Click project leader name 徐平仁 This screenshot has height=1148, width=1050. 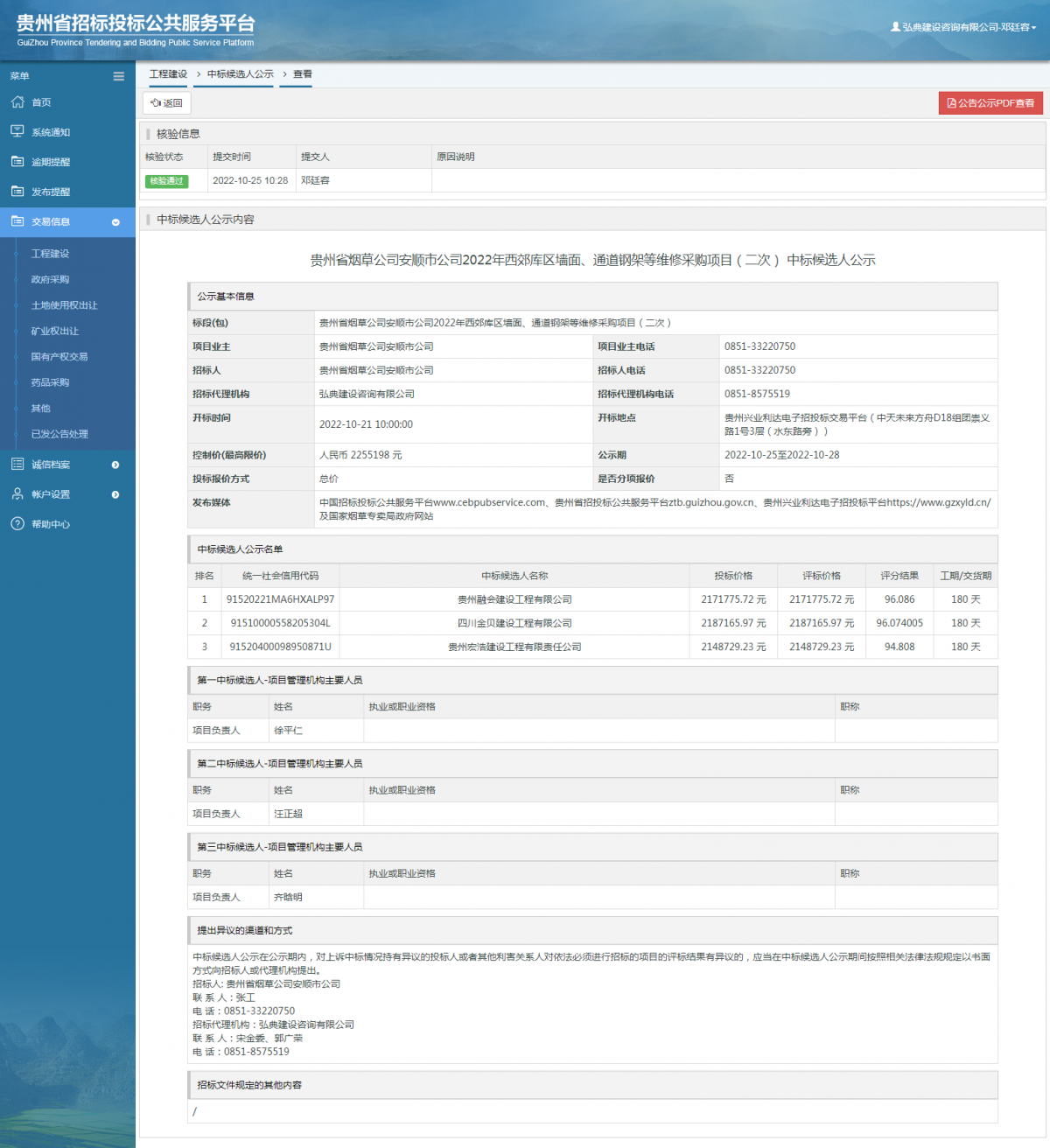[288, 730]
